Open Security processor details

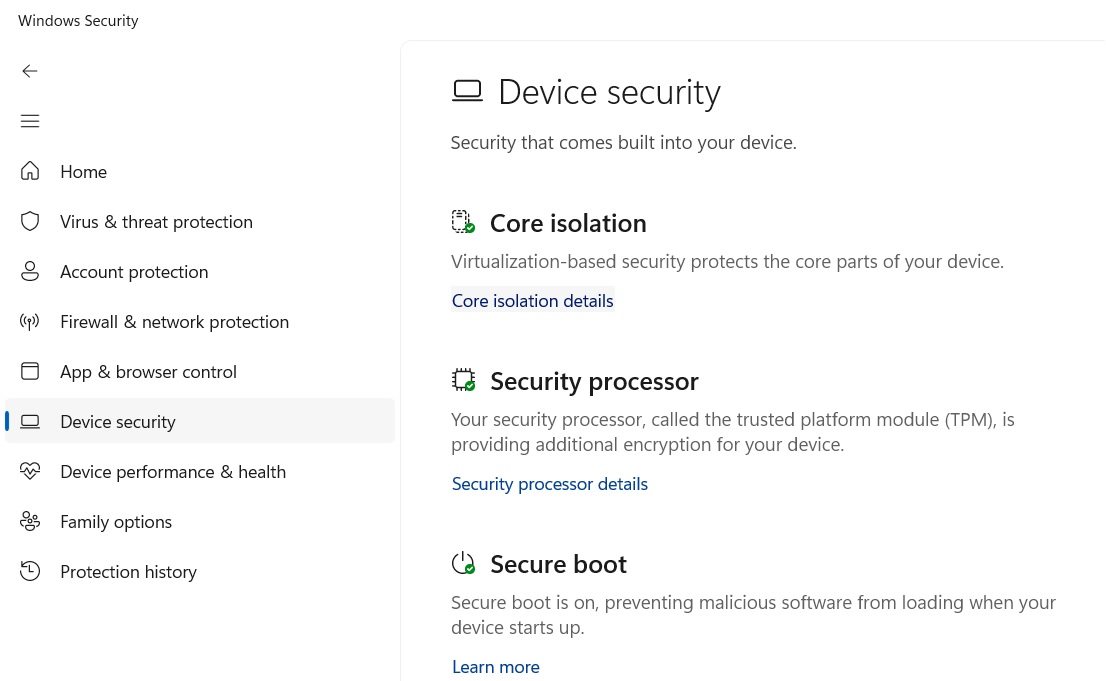coord(549,483)
